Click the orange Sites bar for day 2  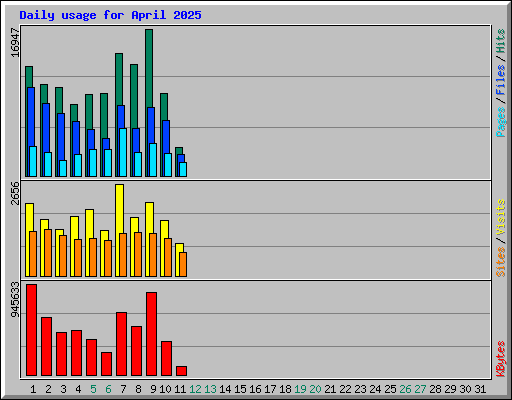(48, 253)
